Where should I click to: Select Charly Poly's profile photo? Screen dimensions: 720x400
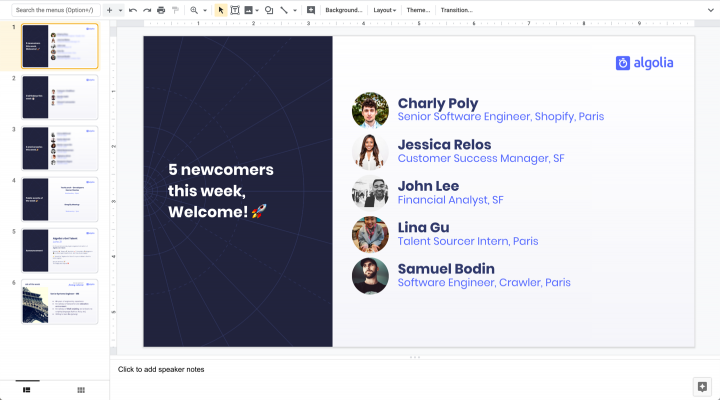tap(370, 110)
